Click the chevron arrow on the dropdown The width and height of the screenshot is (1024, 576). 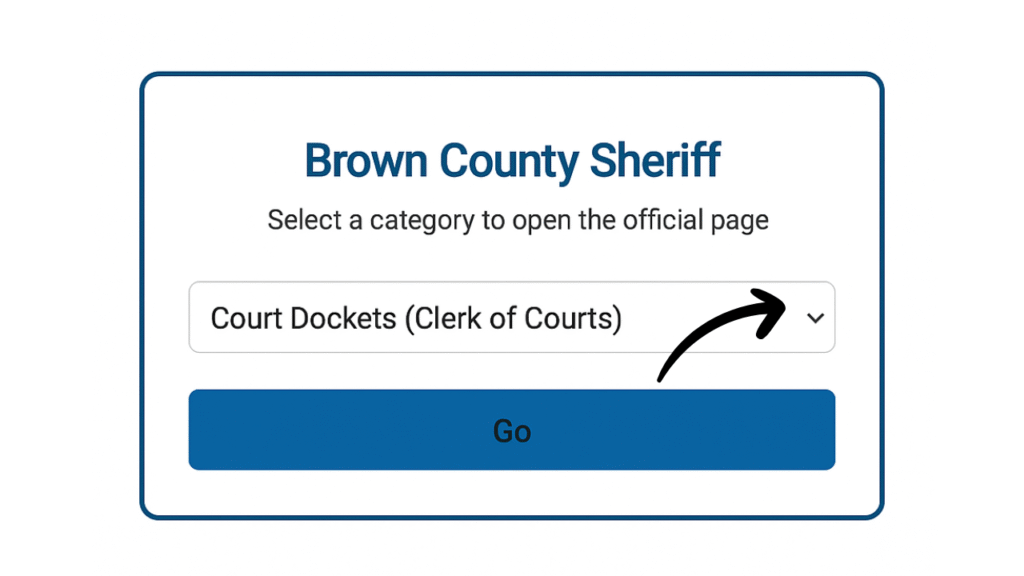click(818, 317)
